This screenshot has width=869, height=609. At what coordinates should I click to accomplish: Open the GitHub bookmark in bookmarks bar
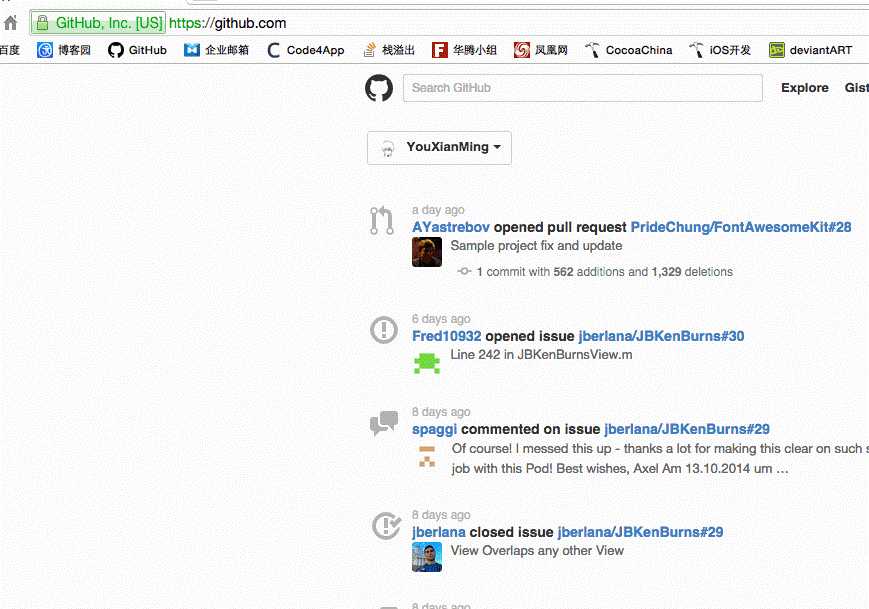(137, 50)
